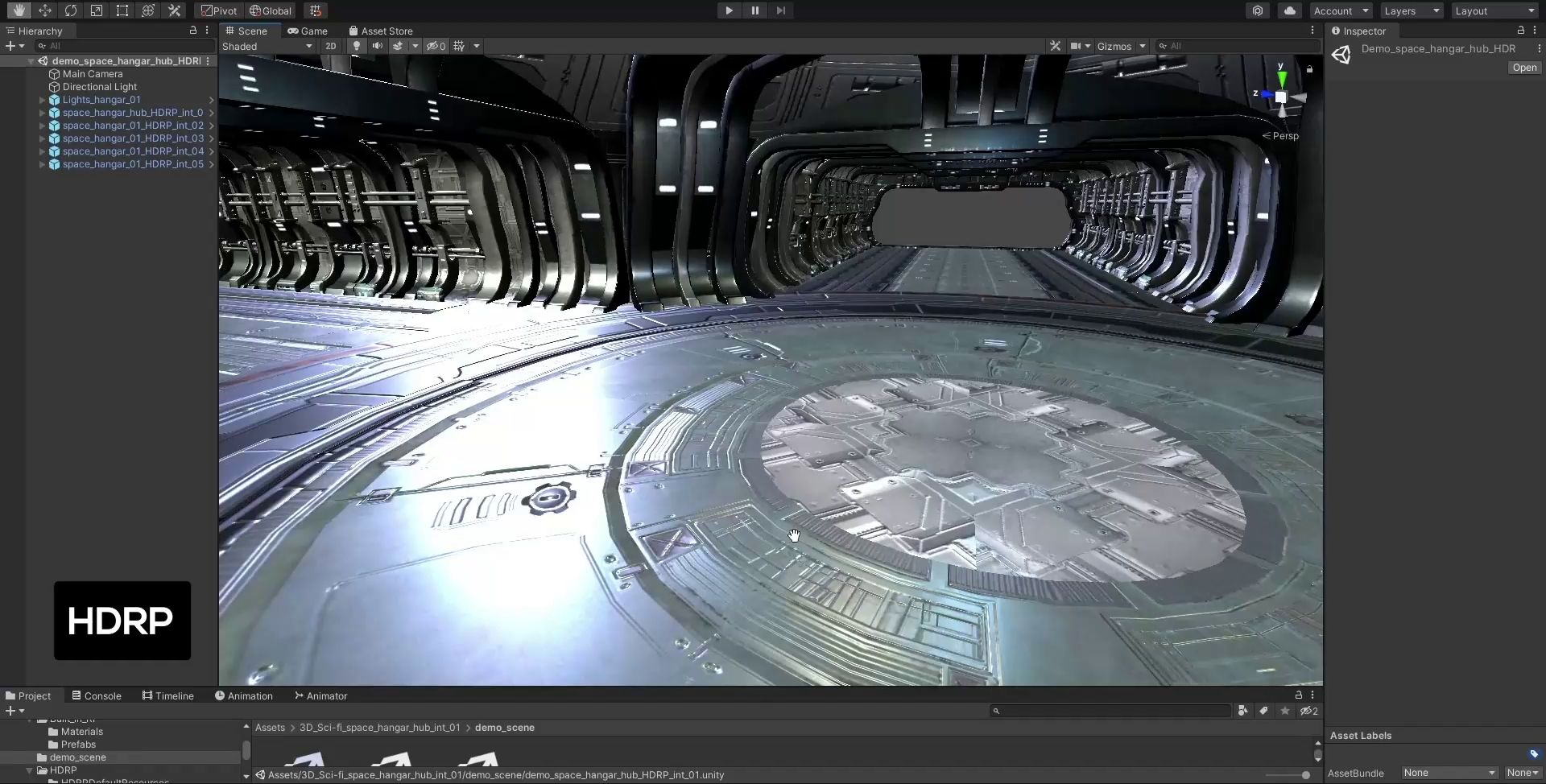This screenshot has width=1546, height=784.
Task: Click the Unity scene asset icon in Inspector
Action: point(1341,55)
